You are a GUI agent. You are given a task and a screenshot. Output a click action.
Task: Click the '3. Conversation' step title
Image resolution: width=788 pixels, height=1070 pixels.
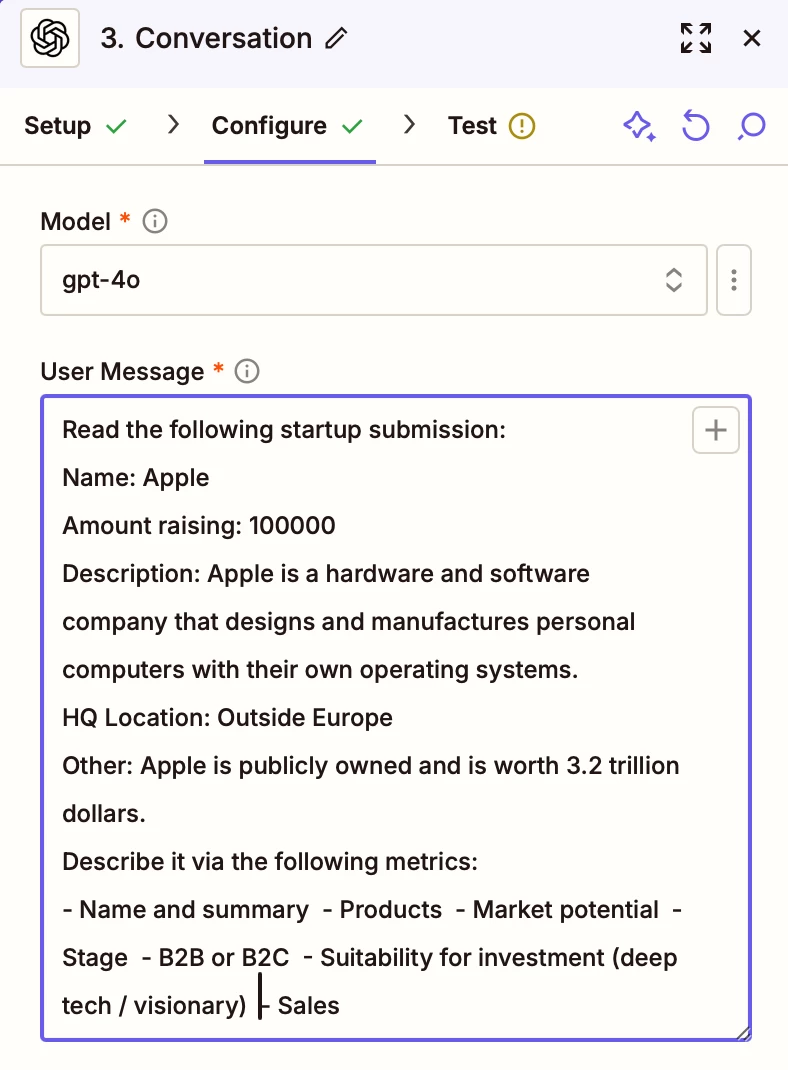pyautogui.click(x=207, y=38)
